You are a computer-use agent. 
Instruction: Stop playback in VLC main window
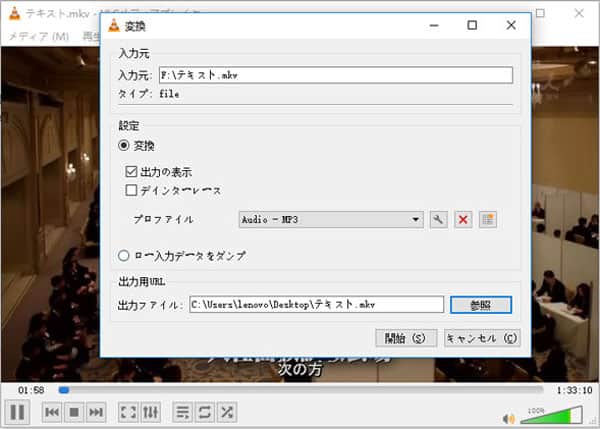coord(74,412)
